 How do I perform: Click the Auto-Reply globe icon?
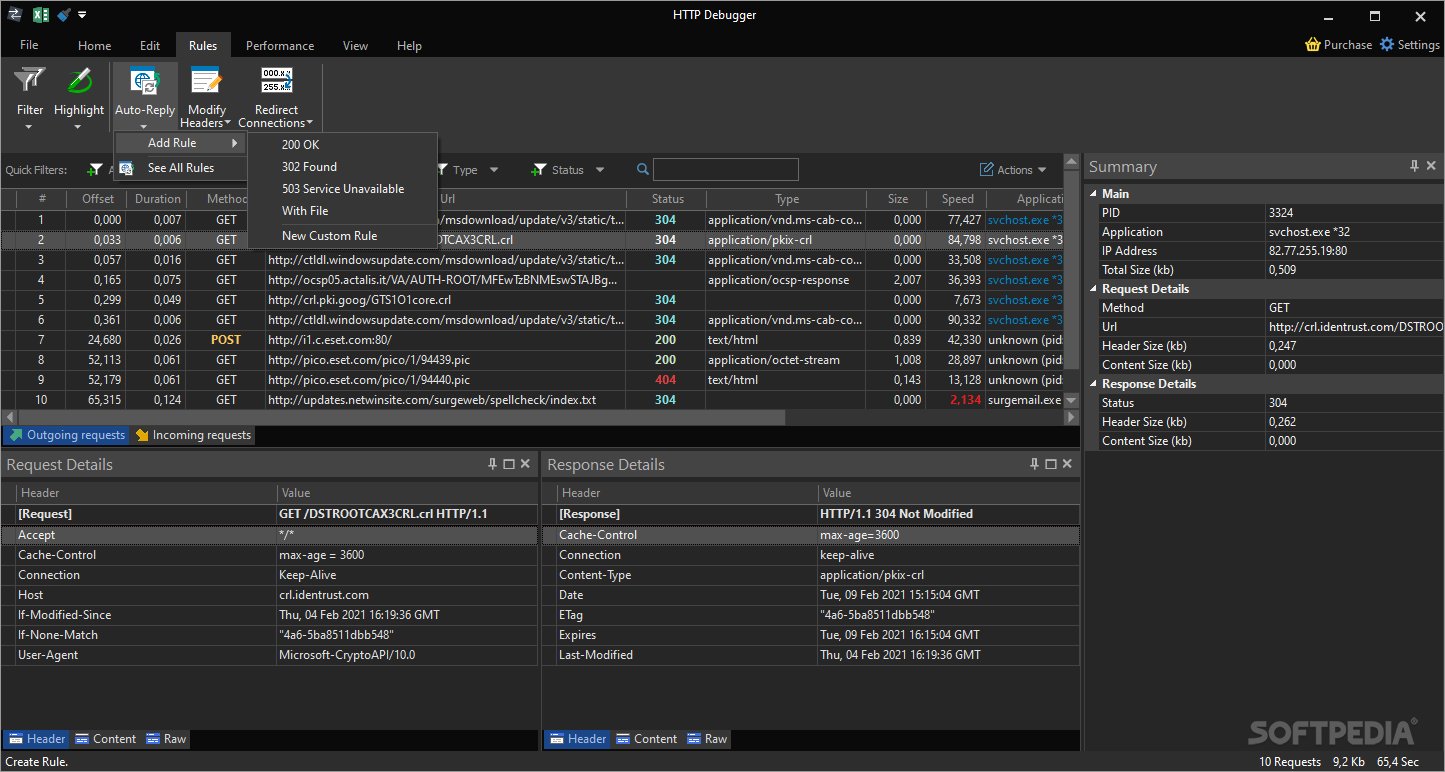coord(145,82)
